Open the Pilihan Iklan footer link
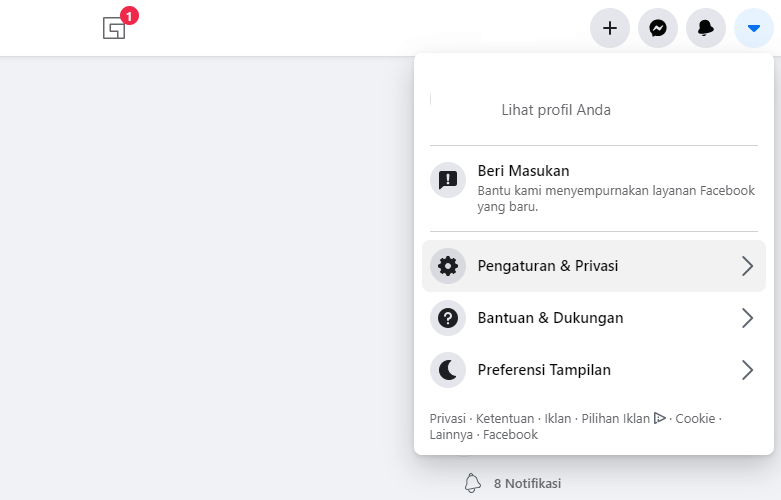781x500 pixels. pyautogui.click(x=616, y=418)
